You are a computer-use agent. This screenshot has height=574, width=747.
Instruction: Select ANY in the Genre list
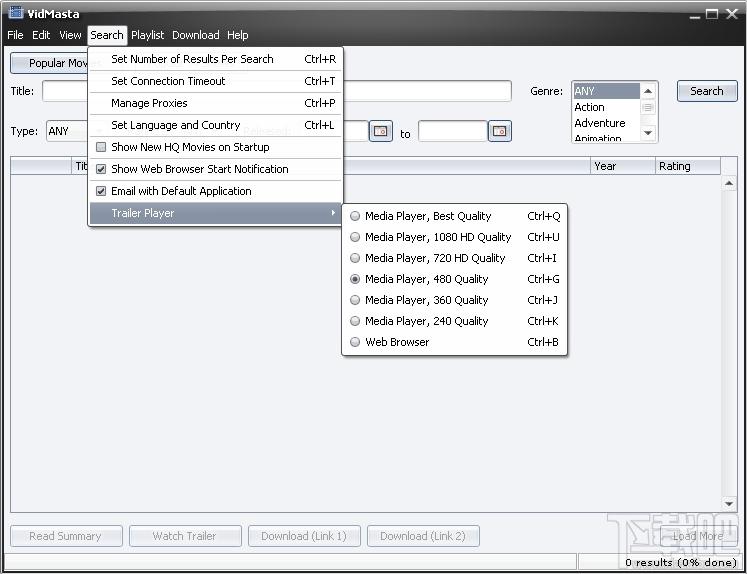coord(606,91)
